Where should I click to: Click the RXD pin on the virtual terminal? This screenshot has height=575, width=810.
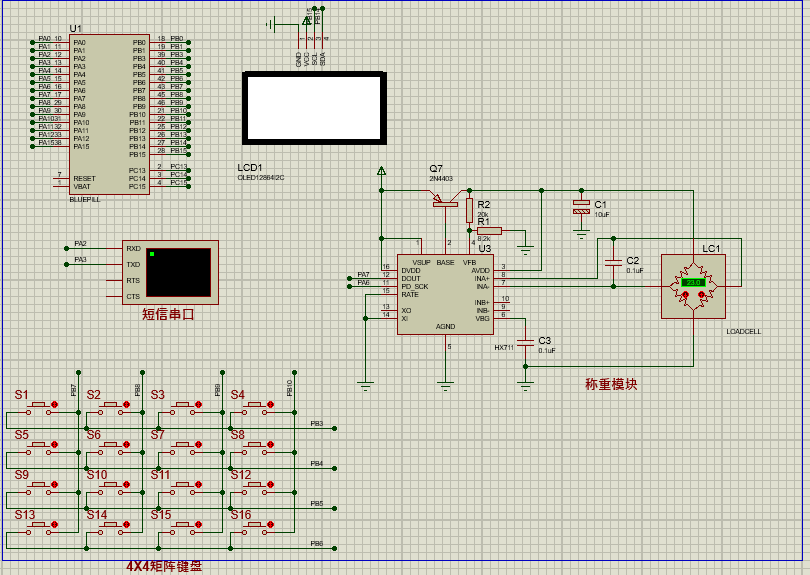(133, 248)
